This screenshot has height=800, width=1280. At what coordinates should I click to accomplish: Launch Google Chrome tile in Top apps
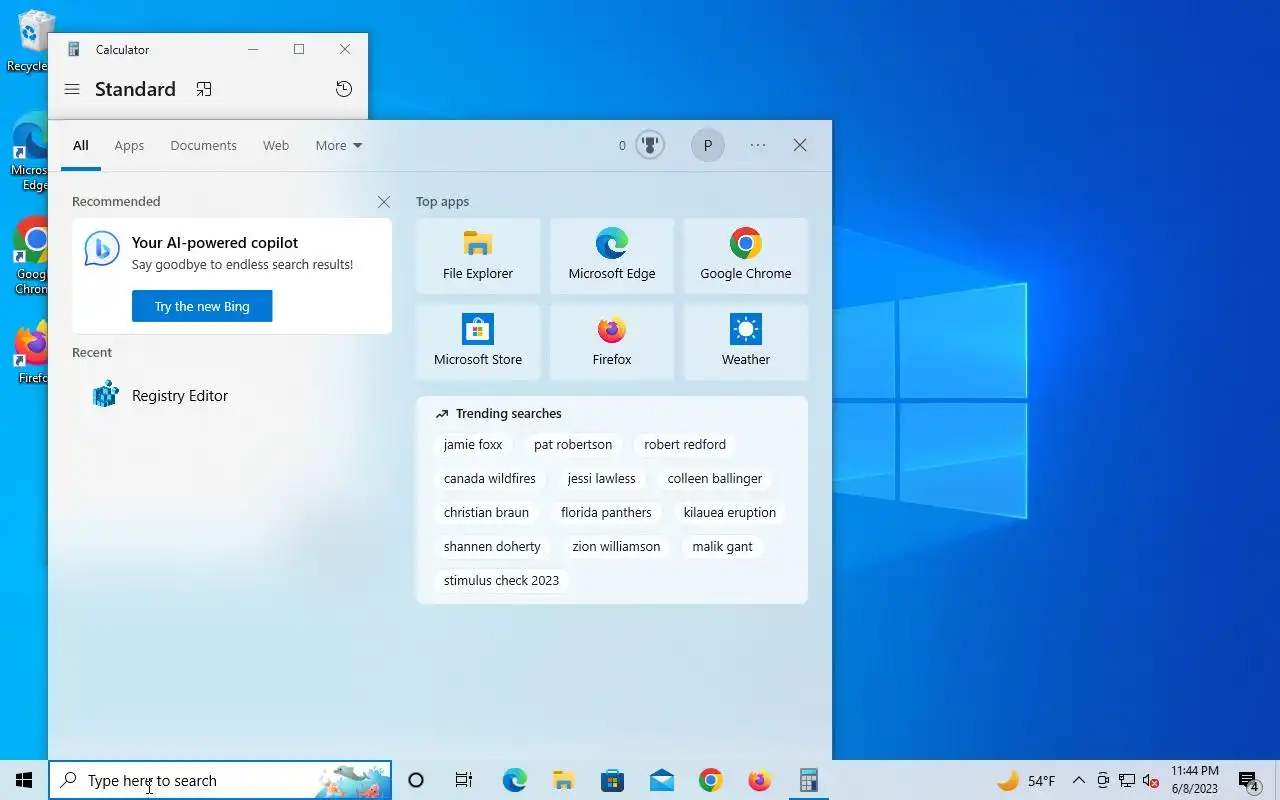click(746, 256)
